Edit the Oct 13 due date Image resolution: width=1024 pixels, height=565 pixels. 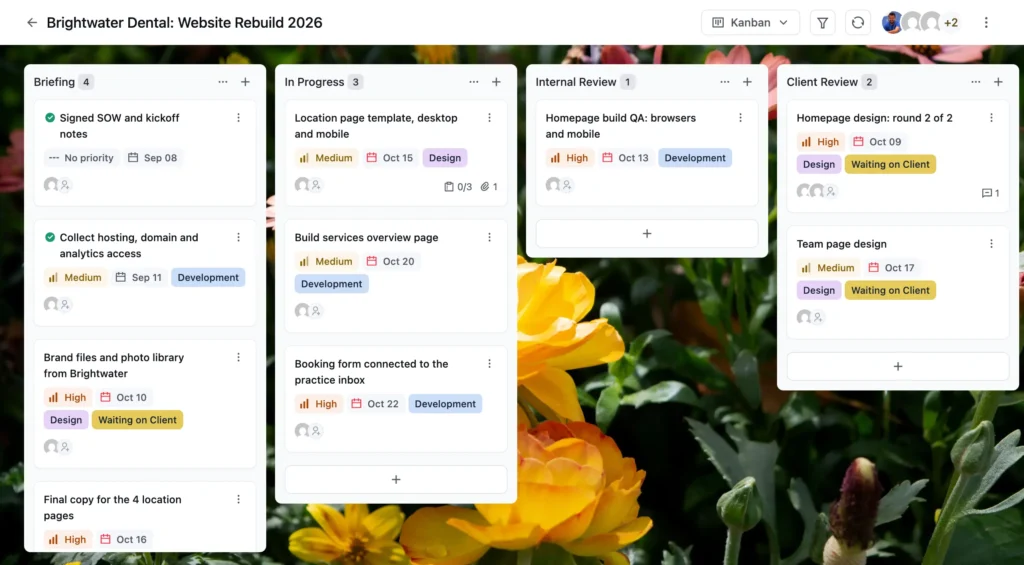point(626,157)
